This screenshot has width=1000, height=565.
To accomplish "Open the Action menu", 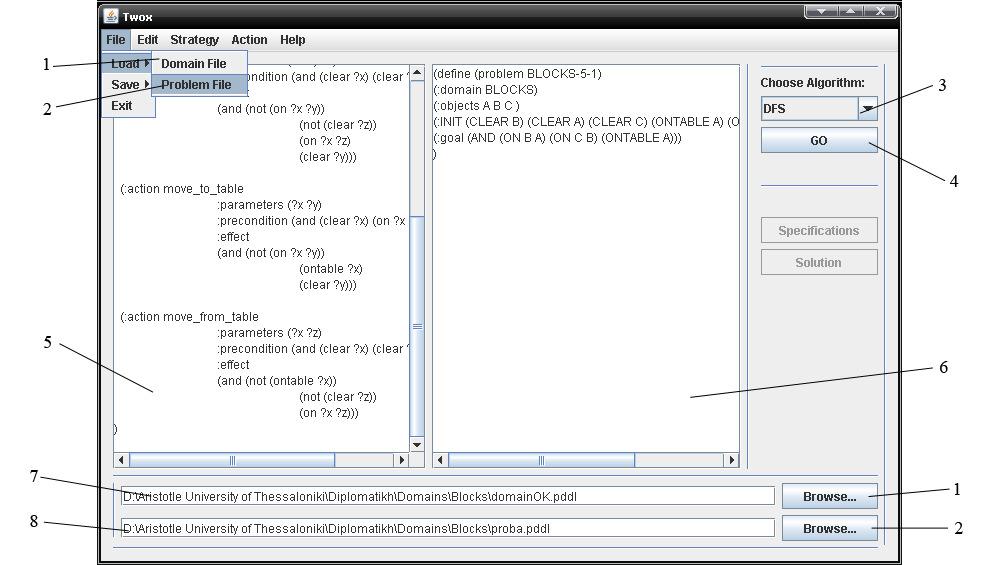I will point(249,40).
